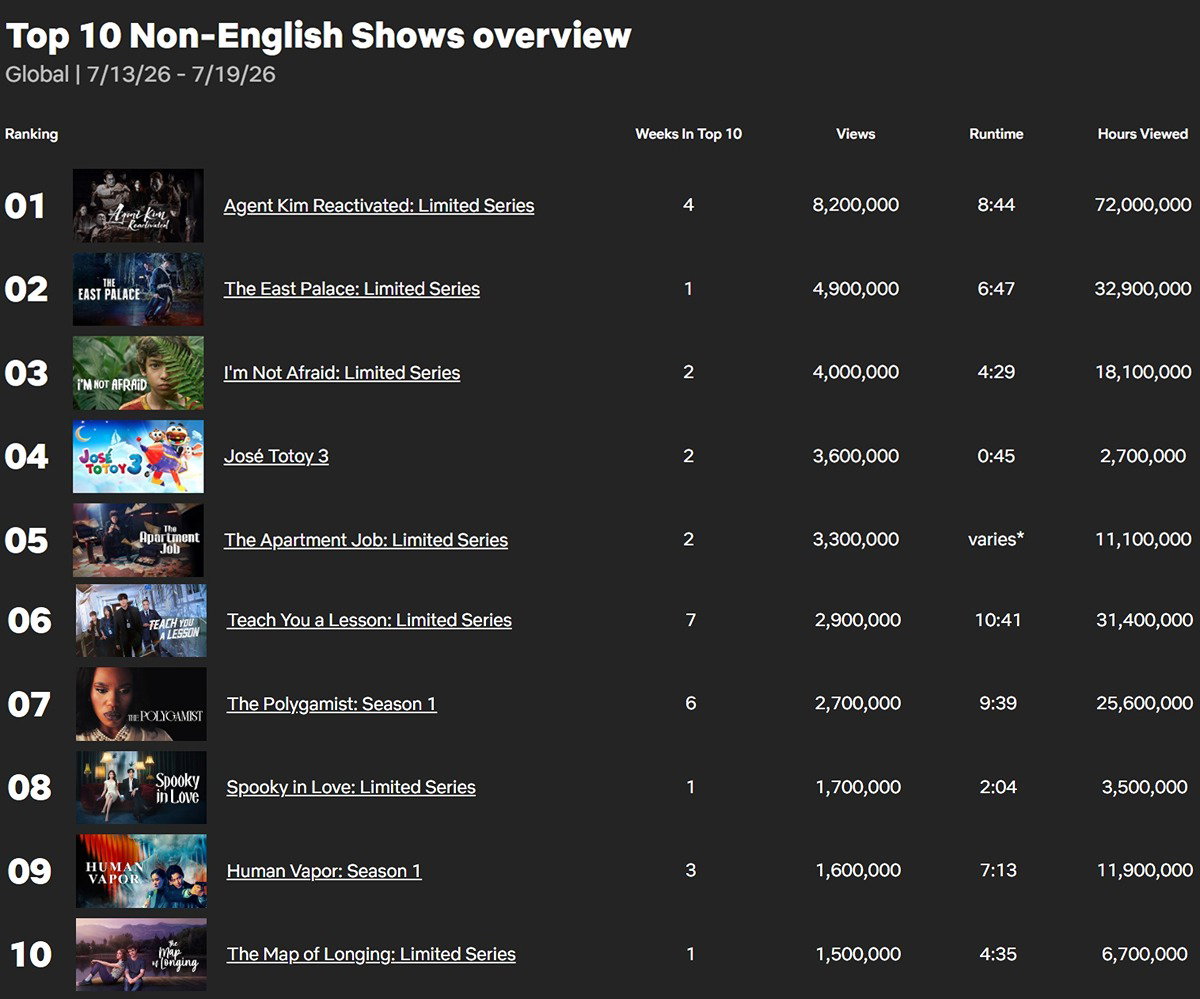The width and height of the screenshot is (1200, 999).
Task: Click the Hours Viewed column header
Action: pos(1143,134)
